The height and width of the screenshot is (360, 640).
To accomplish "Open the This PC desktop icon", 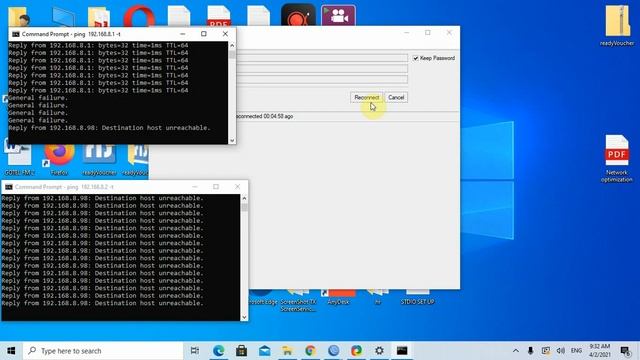I will point(63,17).
